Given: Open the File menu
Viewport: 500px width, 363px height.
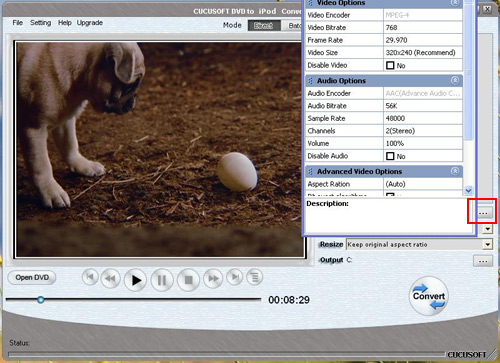Looking at the screenshot, I should click(18, 23).
